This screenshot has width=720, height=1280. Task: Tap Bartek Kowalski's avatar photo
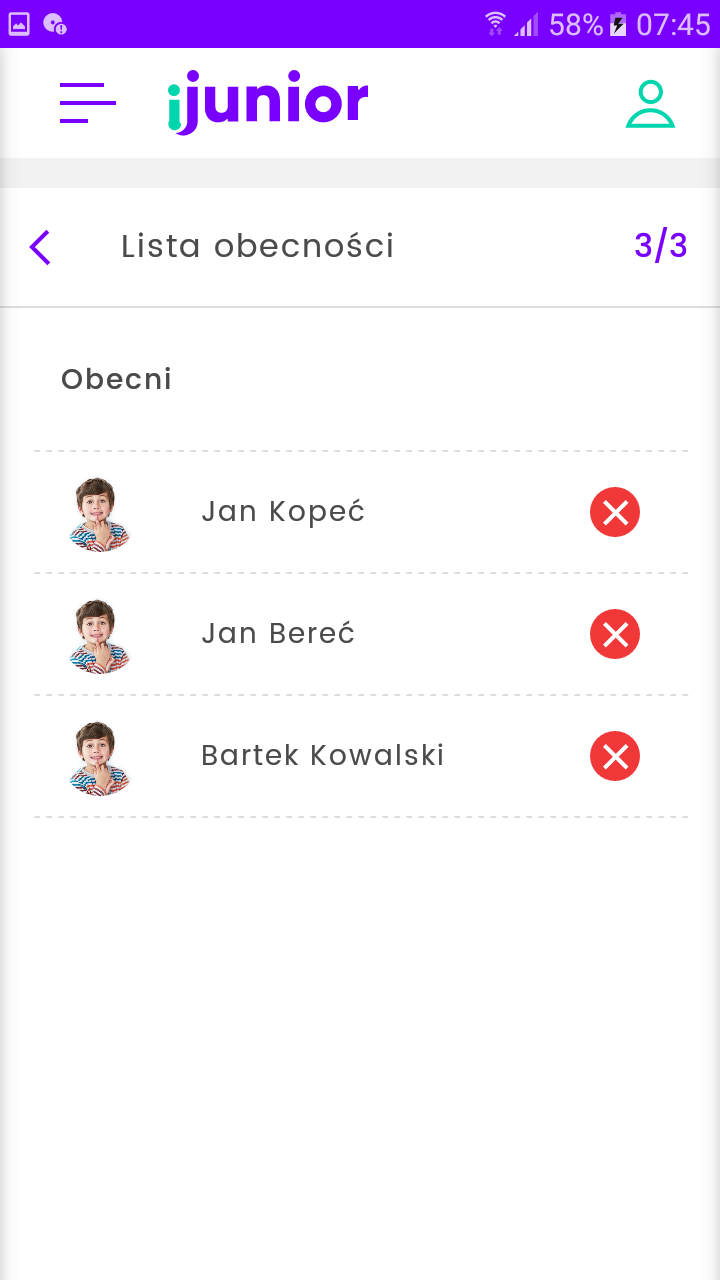tap(99, 757)
